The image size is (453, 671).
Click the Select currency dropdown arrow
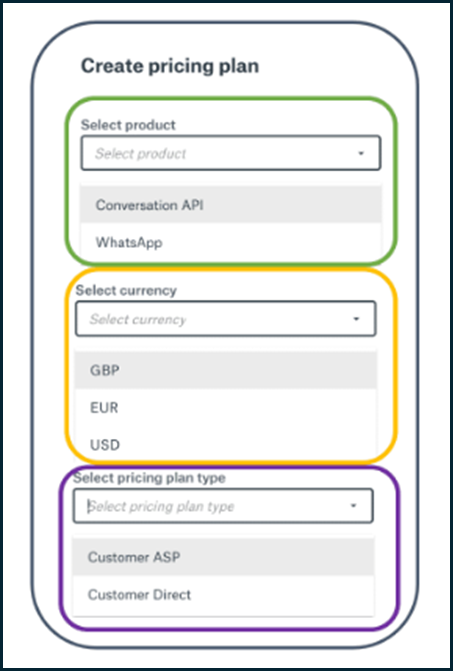coord(356,319)
